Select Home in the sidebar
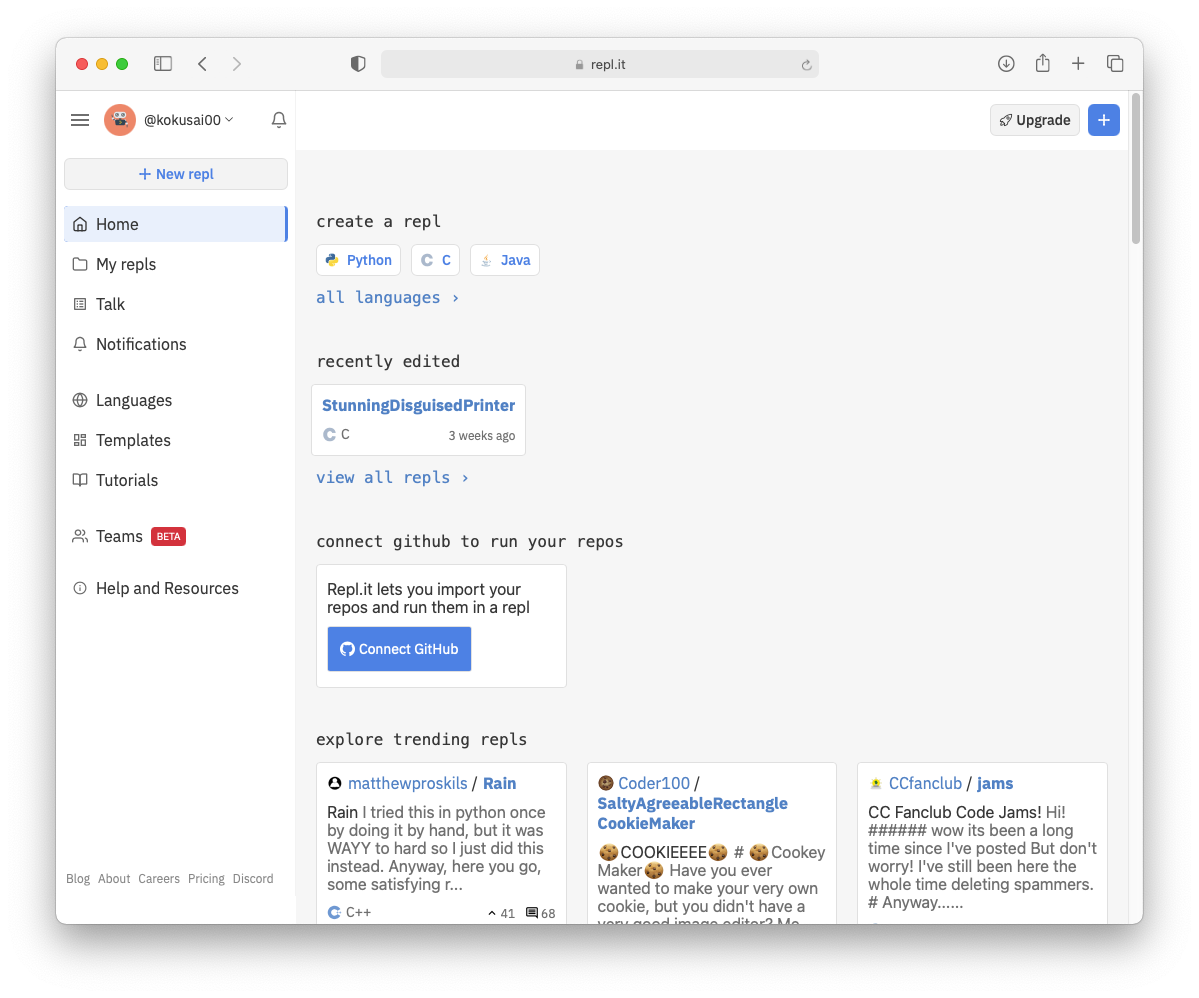 [x=176, y=224]
